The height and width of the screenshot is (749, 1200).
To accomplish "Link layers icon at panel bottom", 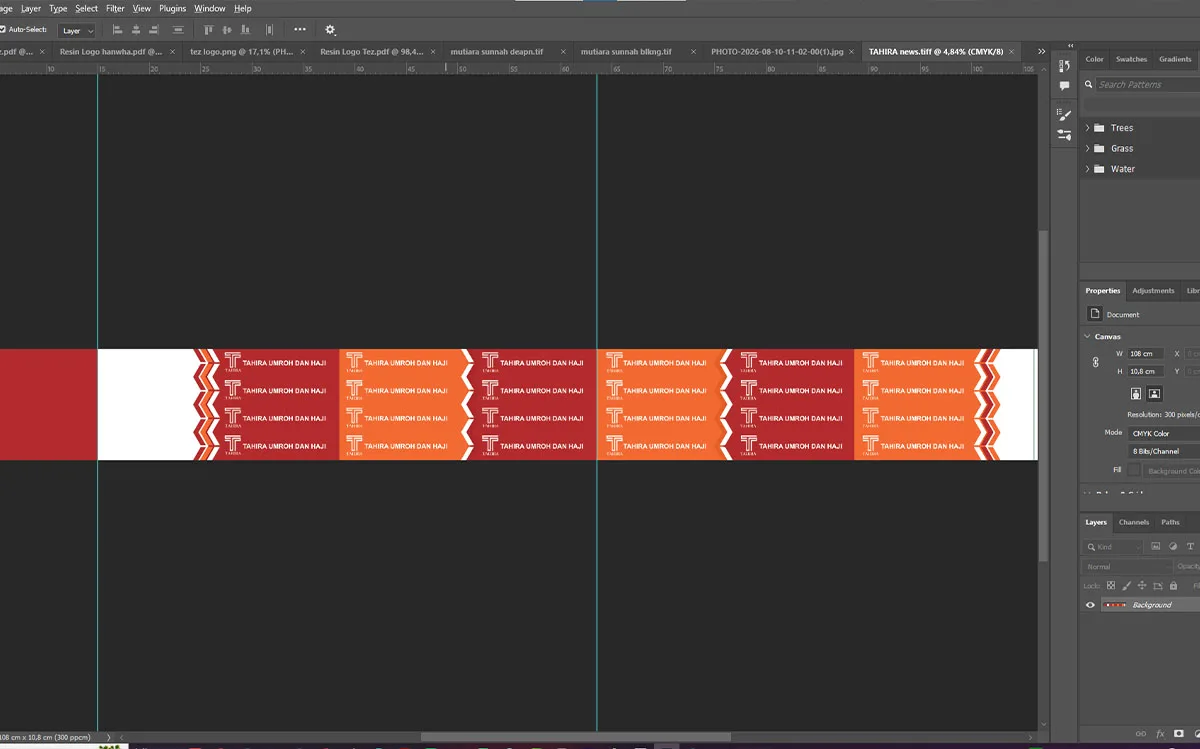I will click(1141, 734).
